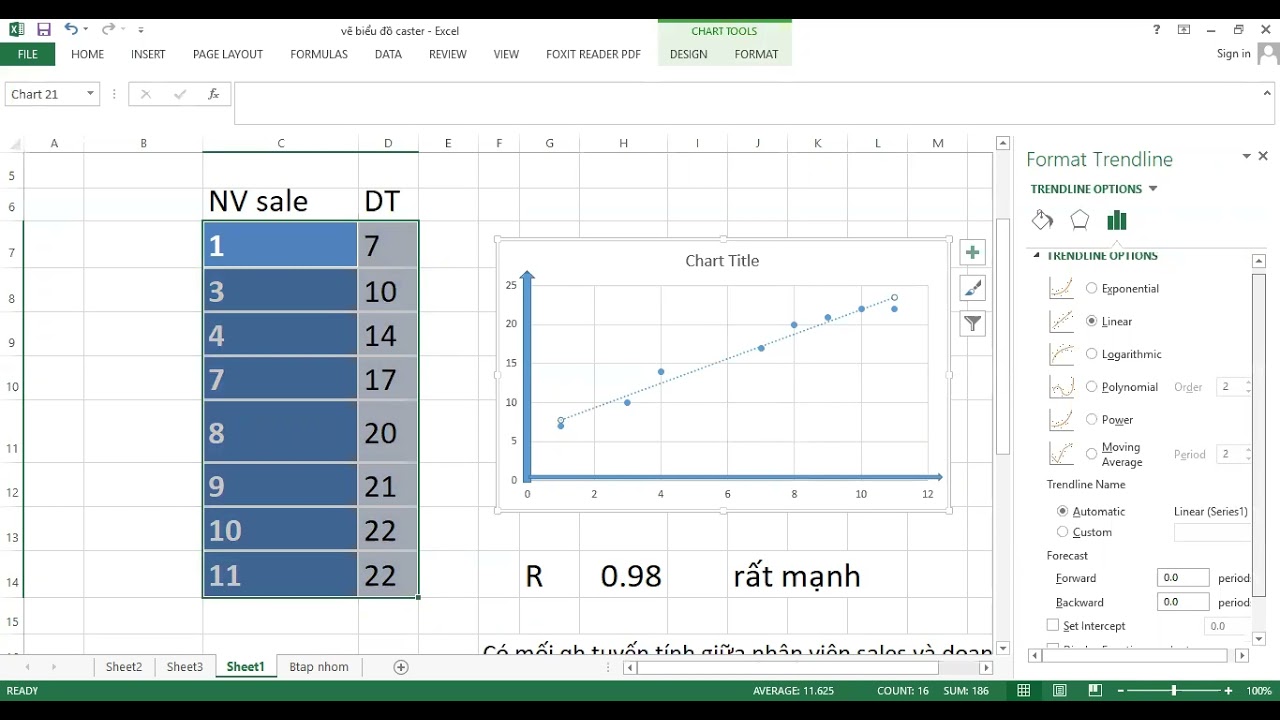Open Effects pentagon icon in Format Trendline

(1079, 221)
